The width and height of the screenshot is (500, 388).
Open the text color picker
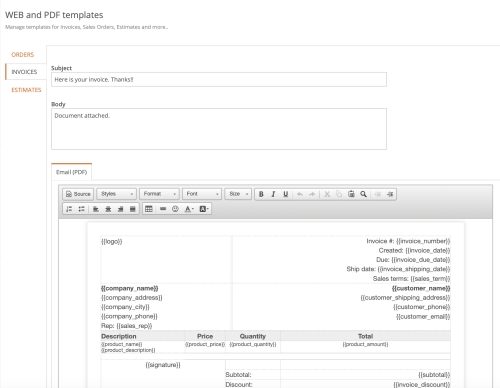pyautogui.click(x=189, y=209)
